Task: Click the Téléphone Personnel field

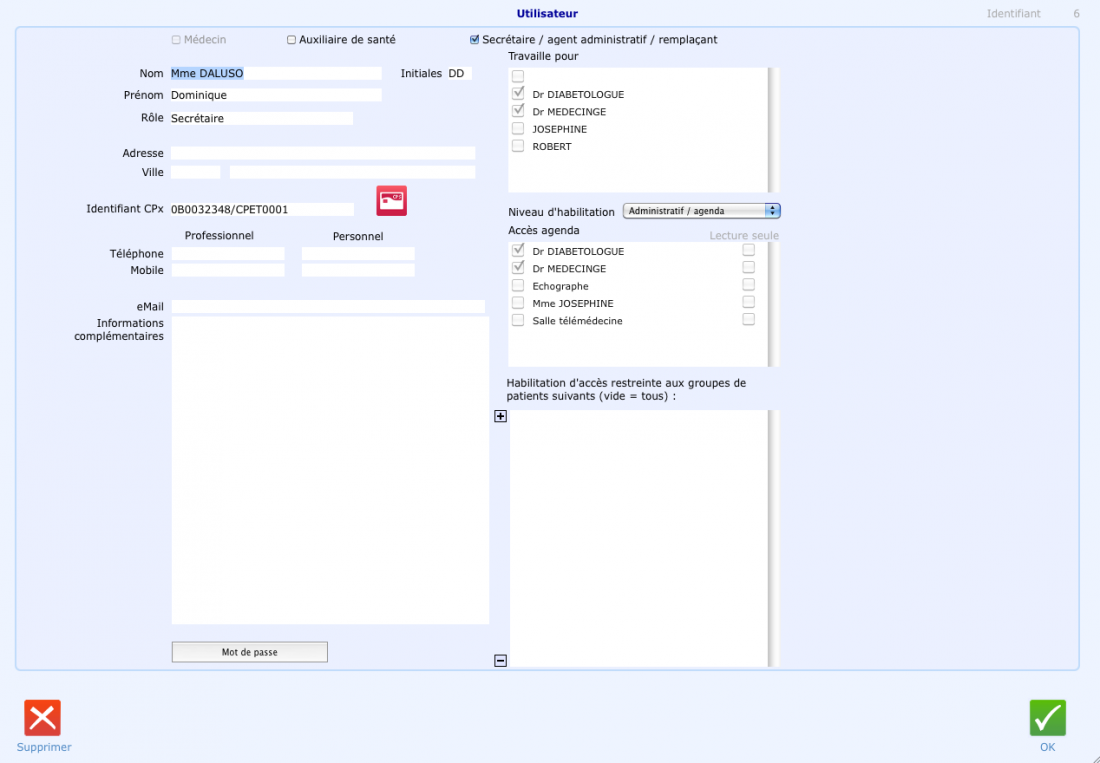Action: click(x=358, y=253)
